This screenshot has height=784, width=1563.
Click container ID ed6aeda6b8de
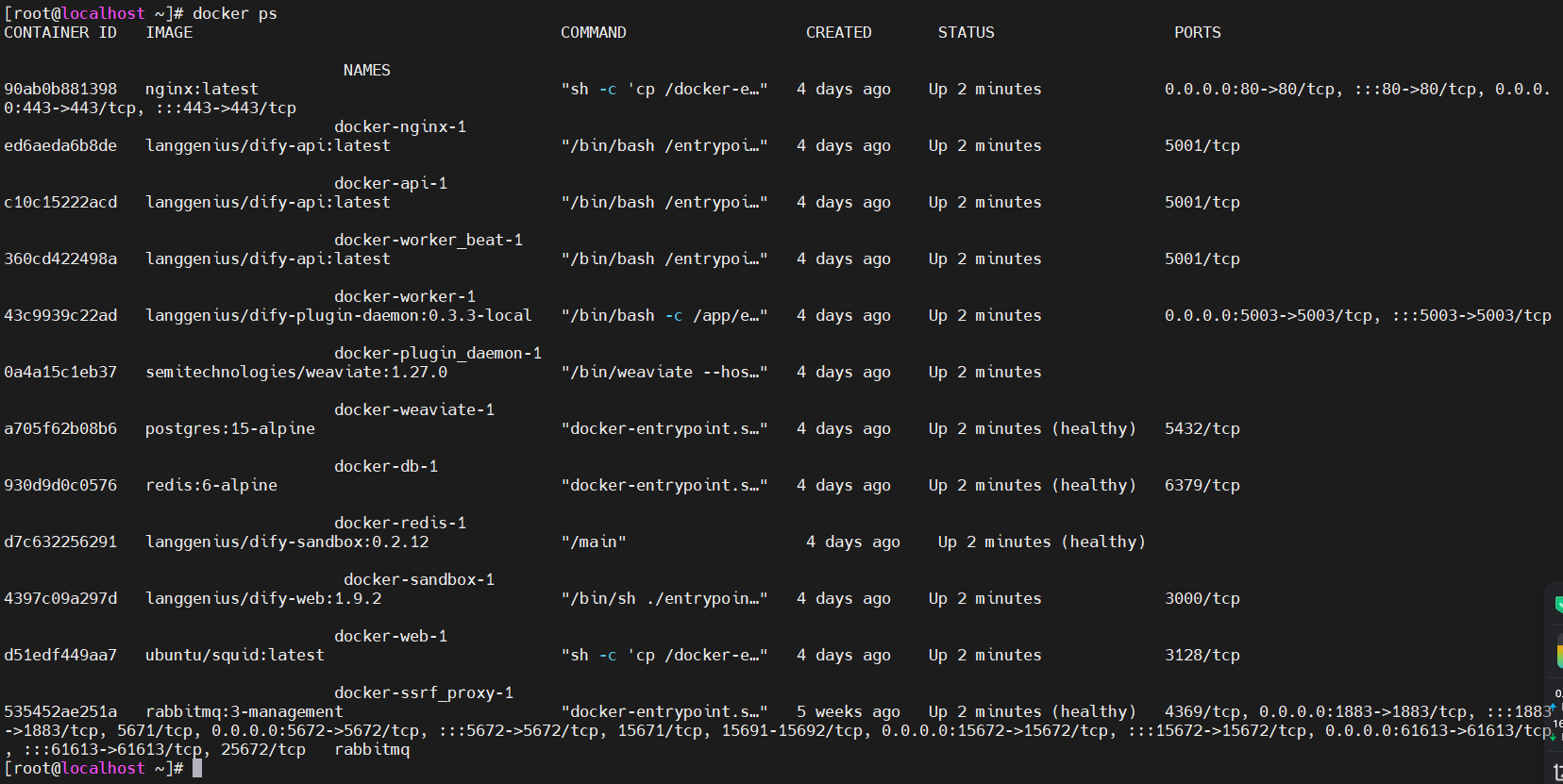coord(60,145)
